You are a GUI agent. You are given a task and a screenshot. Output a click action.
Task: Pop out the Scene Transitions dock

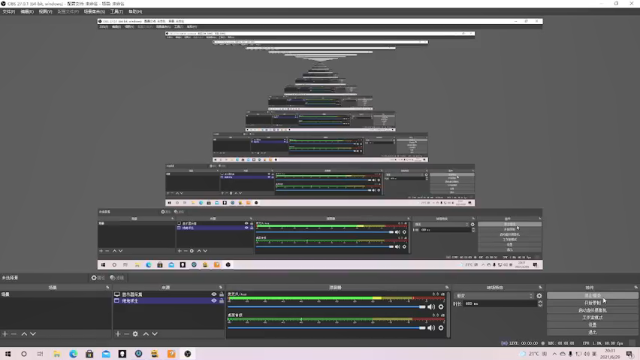click(x=540, y=287)
